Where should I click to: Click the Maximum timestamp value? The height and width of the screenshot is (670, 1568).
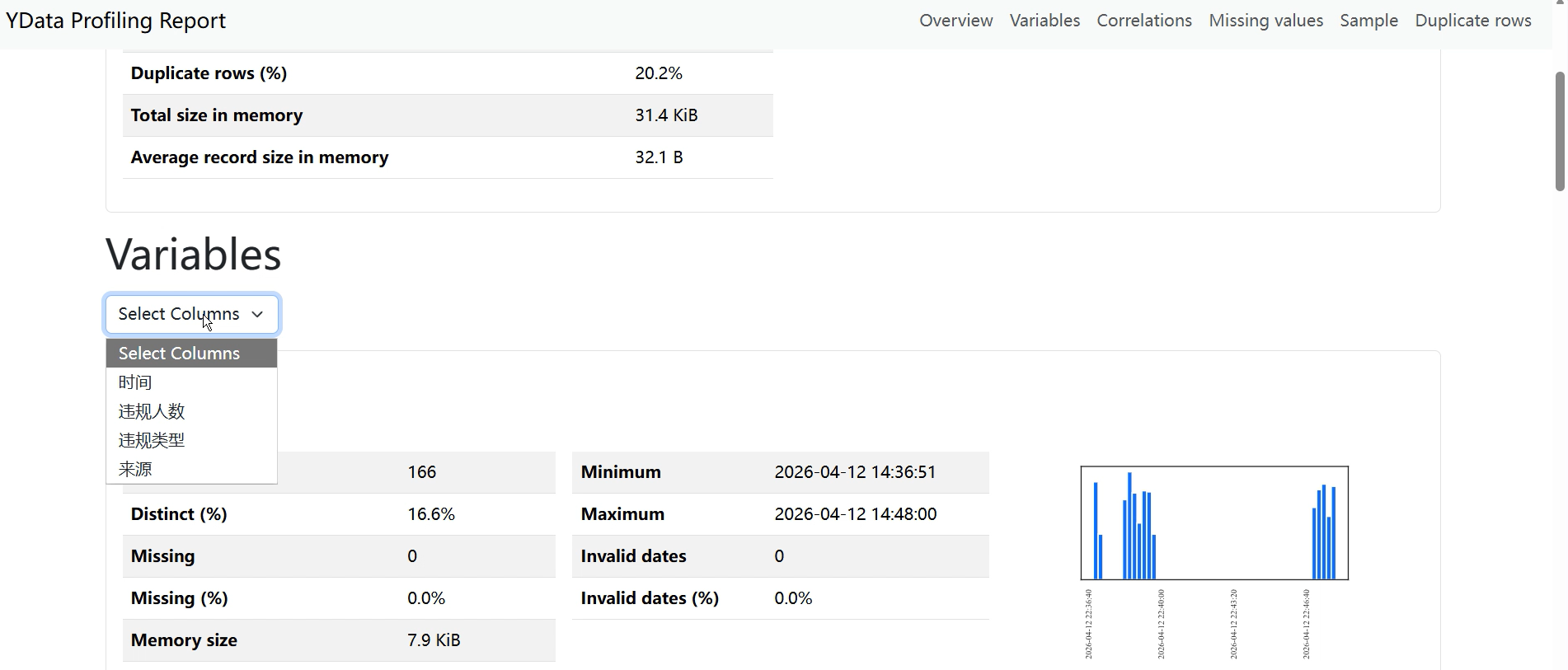(855, 514)
